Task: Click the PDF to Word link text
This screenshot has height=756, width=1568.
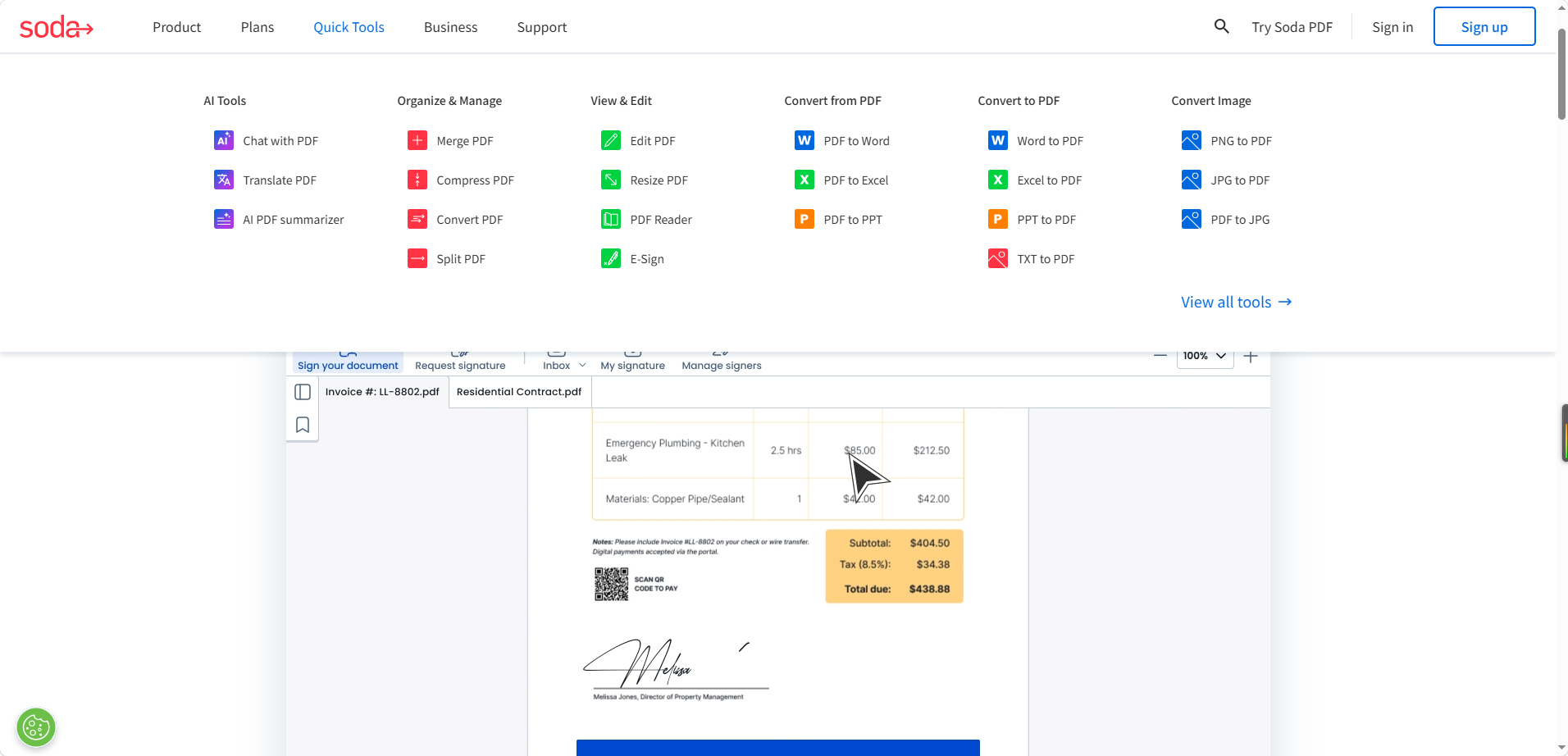Action: click(856, 141)
